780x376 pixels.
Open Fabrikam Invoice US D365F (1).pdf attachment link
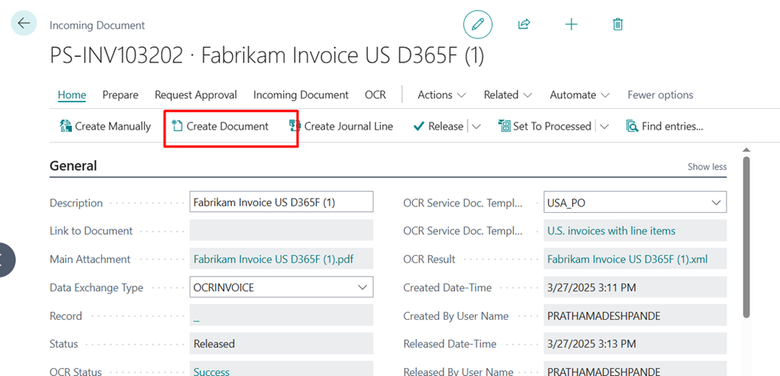[x=274, y=259]
